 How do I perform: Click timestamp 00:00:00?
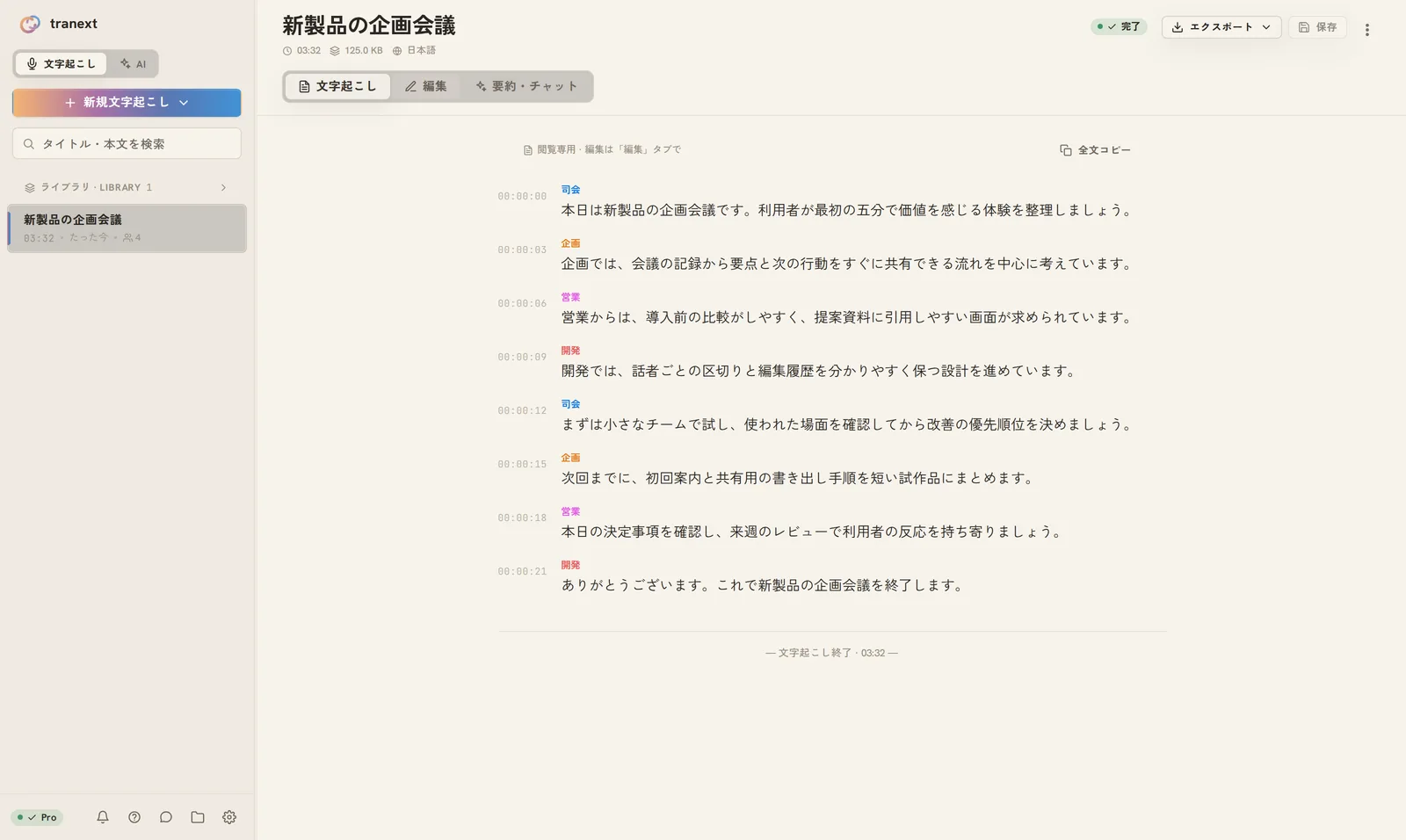[522, 197]
